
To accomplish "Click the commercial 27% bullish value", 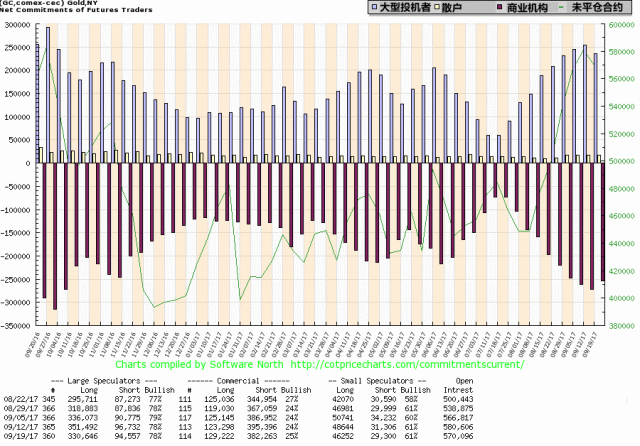I will [x=291, y=399].
